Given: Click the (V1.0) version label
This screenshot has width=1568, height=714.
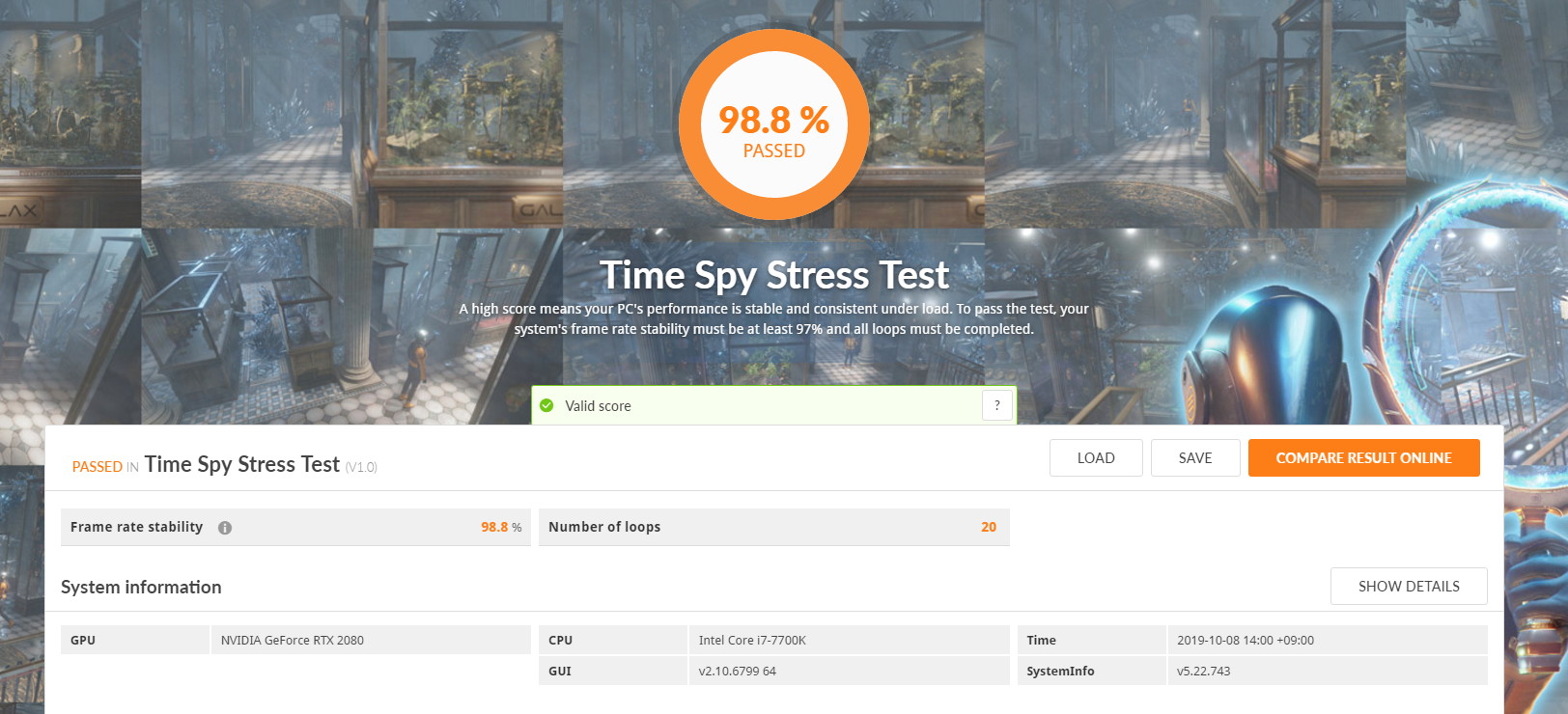Looking at the screenshot, I should 361,468.
